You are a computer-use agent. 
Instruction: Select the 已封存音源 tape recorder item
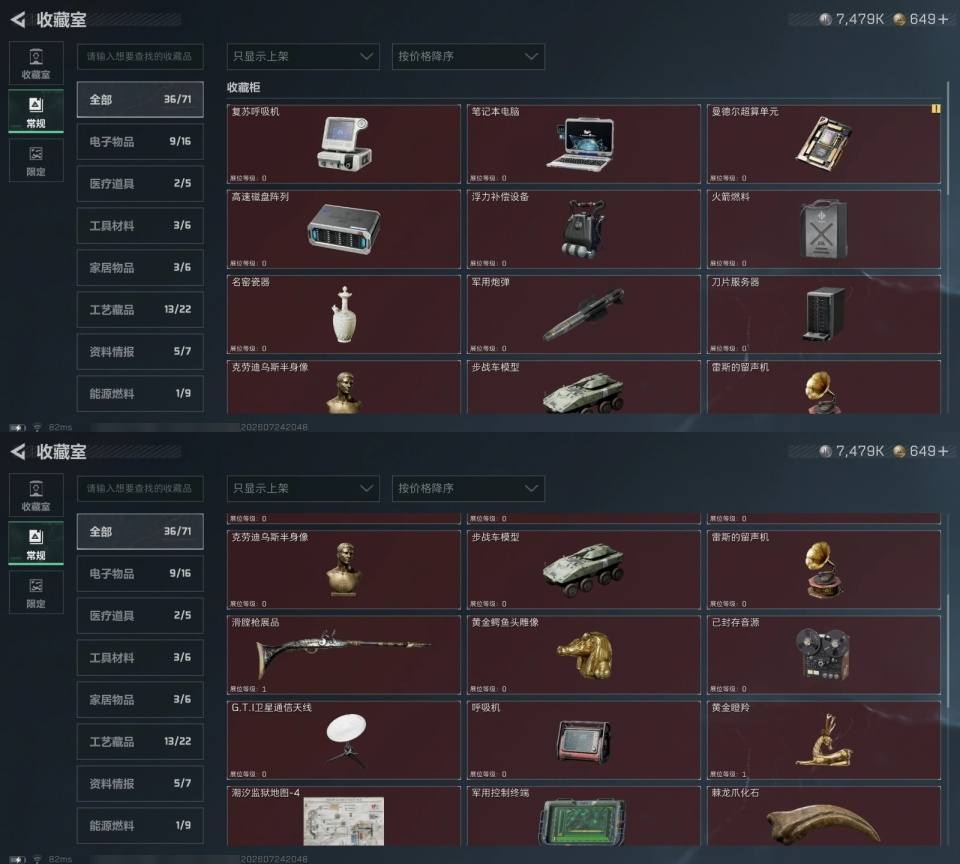pos(823,655)
